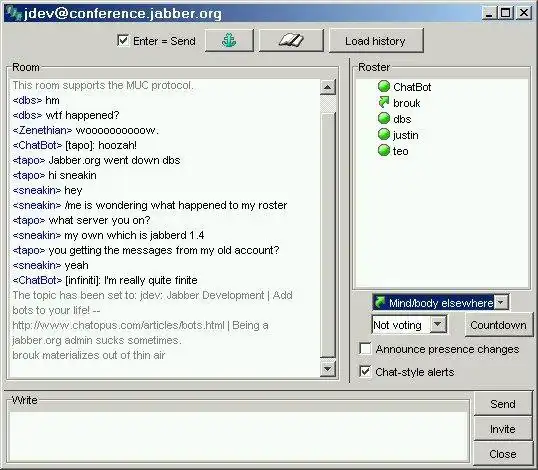Select dbs in the roster

tap(402, 119)
